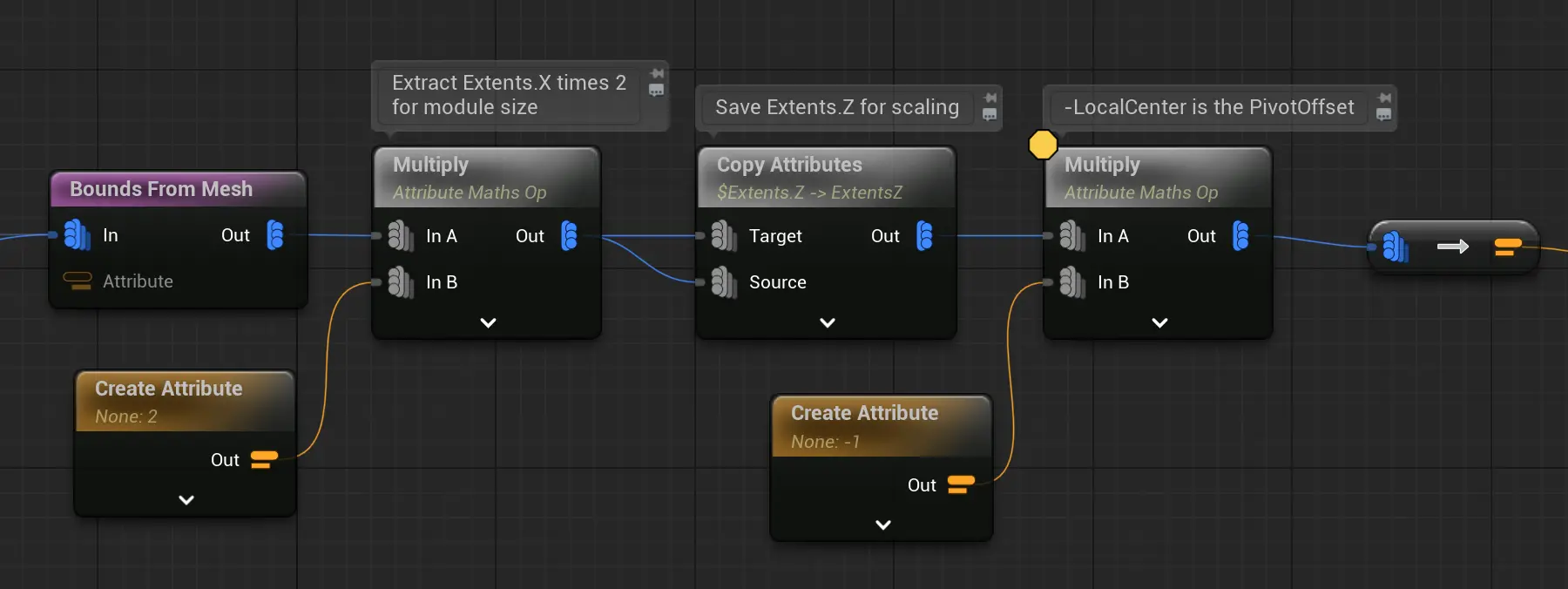Pin the '-LocalCenter is the PivotOffset' comment
1568x589 pixels.
(x=1384, y=98)
